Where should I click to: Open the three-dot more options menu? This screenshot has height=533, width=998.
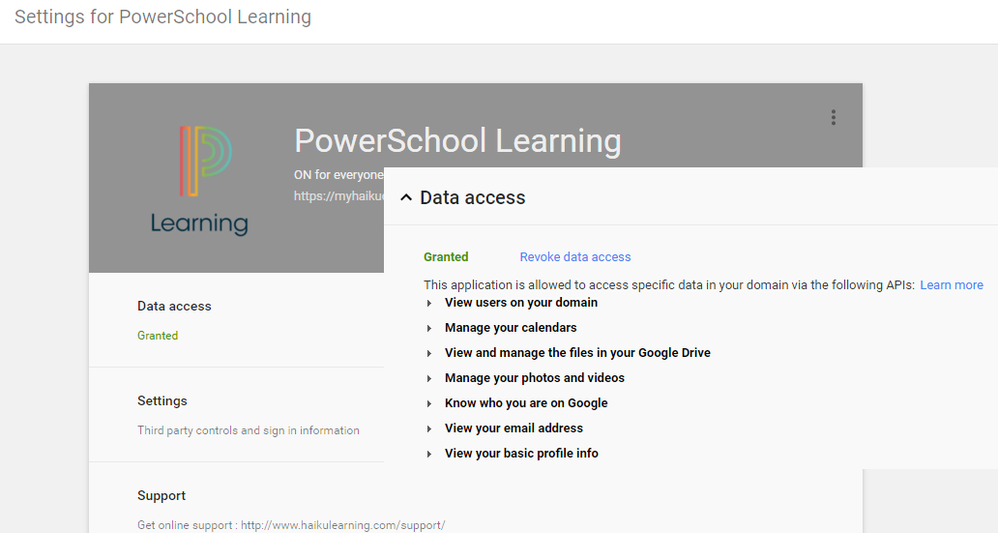(833, 117)
